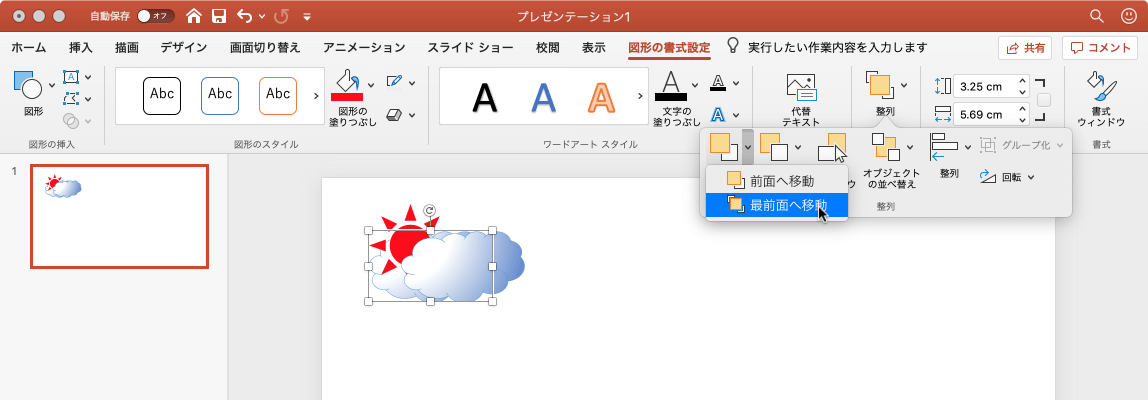Apply the black A WordArt style
The height and width of the screenshot is (400, 1148).
click(485, 97)
